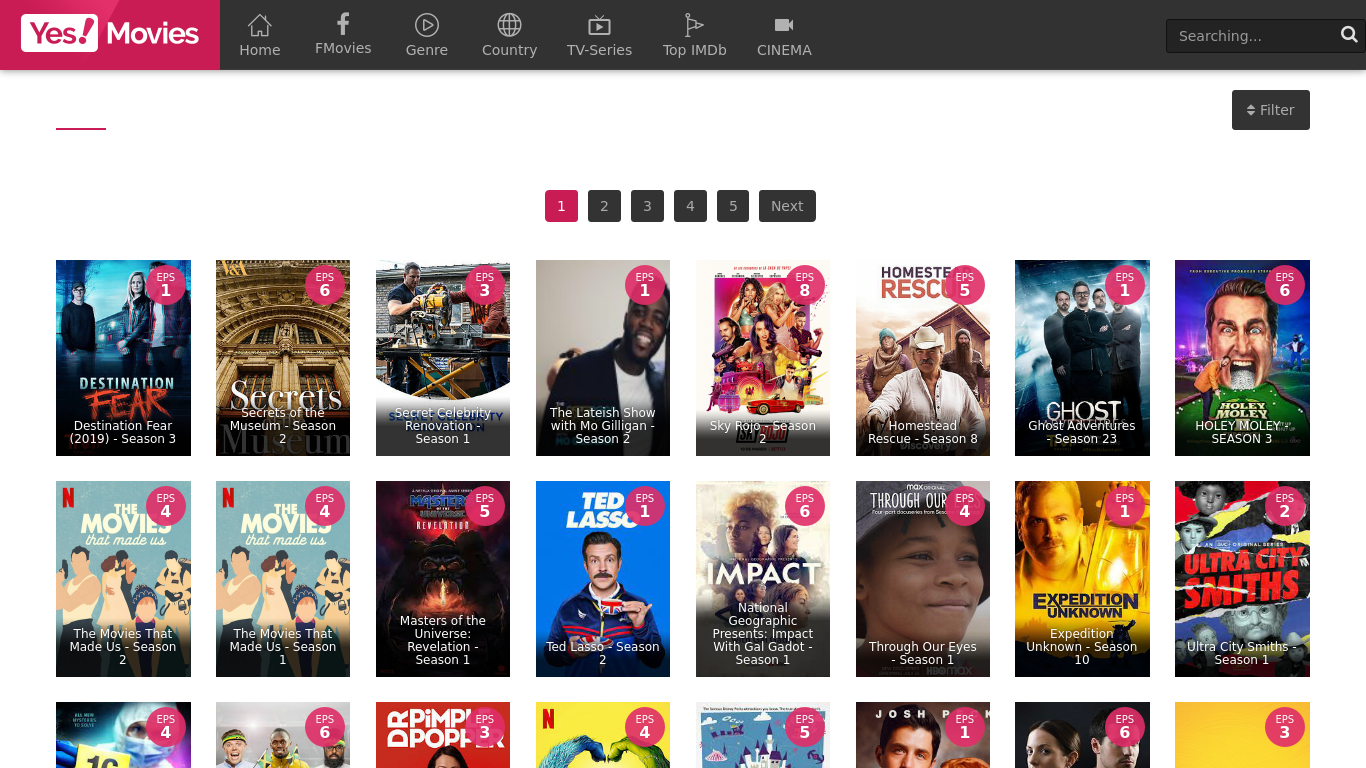Screen dimensions: 1366x768
Task: Open Expedition Unknown Season 10 poster
Action: (1082, 579)
